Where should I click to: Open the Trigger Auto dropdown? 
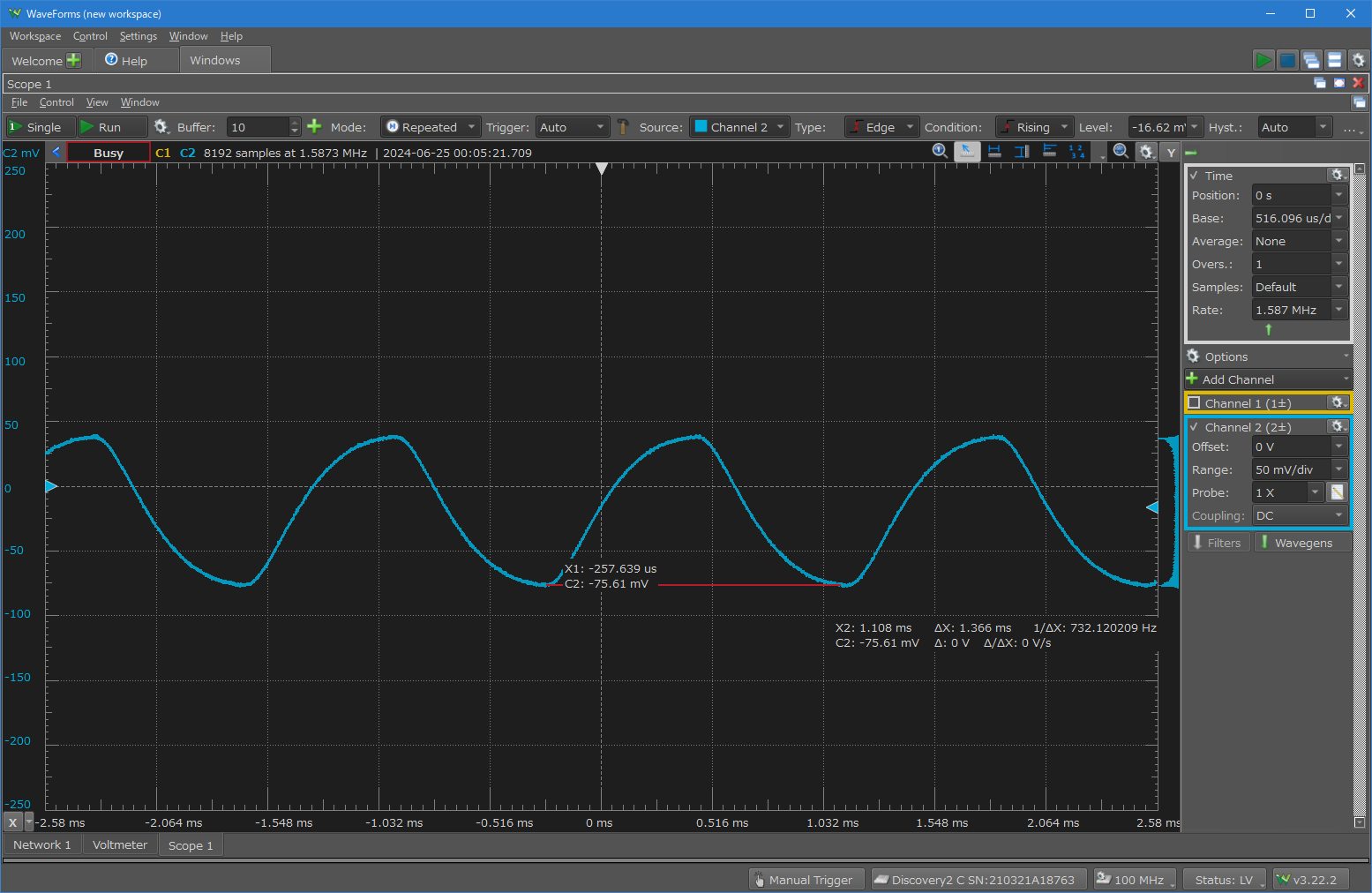click(572, 127)
